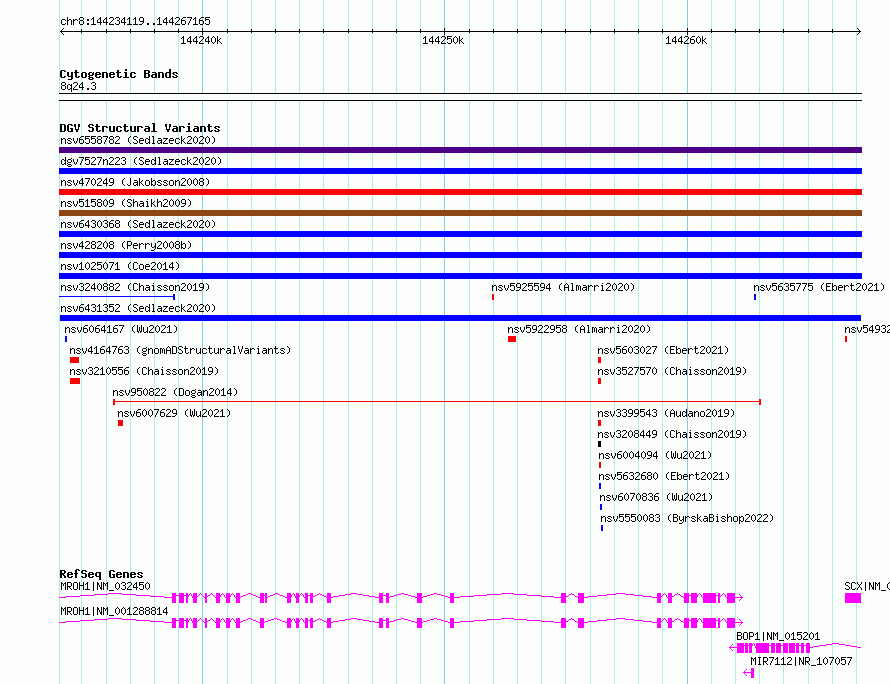The width and height of the screenshot is (890, 684).
Task: Select the red nsv5925594 variant marker
Action: (x=493, y=297)
